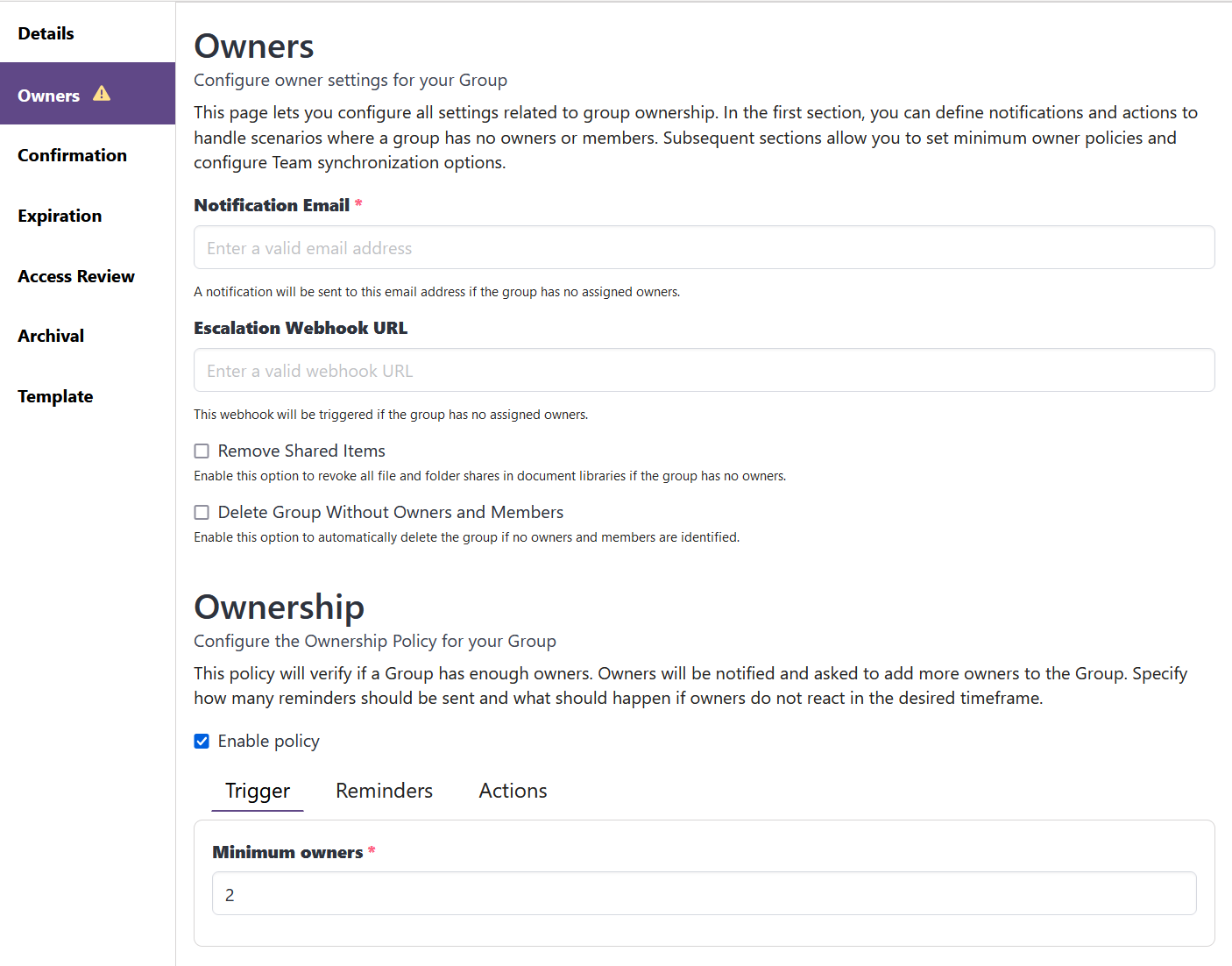Screen dimensions: 1232x966
Task: Uncheck the Enable policy checkbox
Action: [202, 742]
